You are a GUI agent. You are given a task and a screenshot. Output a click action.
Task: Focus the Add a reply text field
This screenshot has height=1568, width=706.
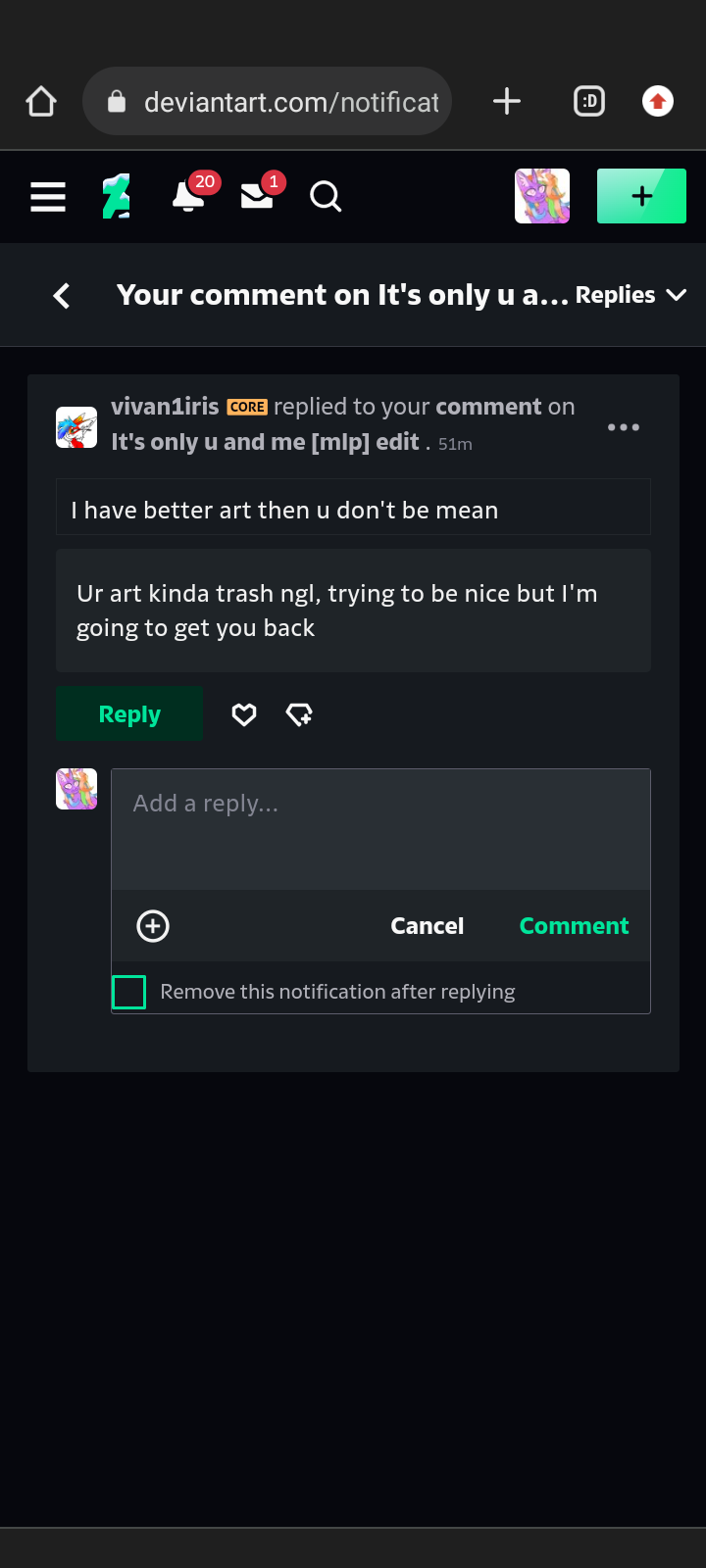click(380, 829)
